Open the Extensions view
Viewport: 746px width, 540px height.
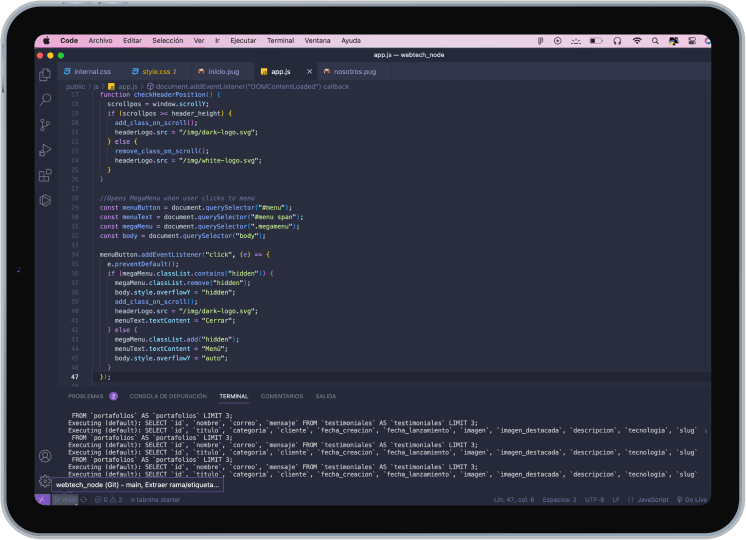[x=45, y=175]
